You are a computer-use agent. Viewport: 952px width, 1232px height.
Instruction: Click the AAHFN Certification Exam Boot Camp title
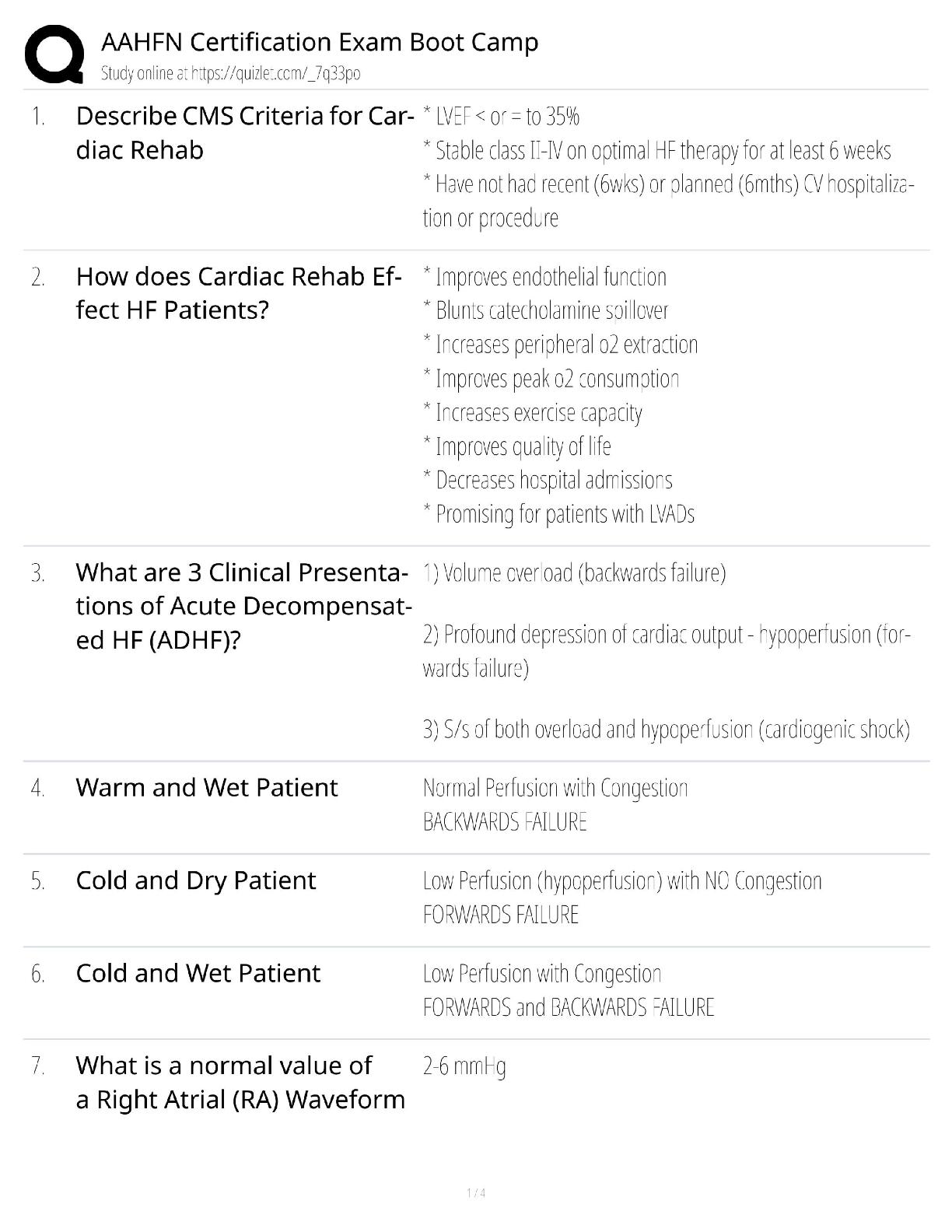tap(320, 42)
